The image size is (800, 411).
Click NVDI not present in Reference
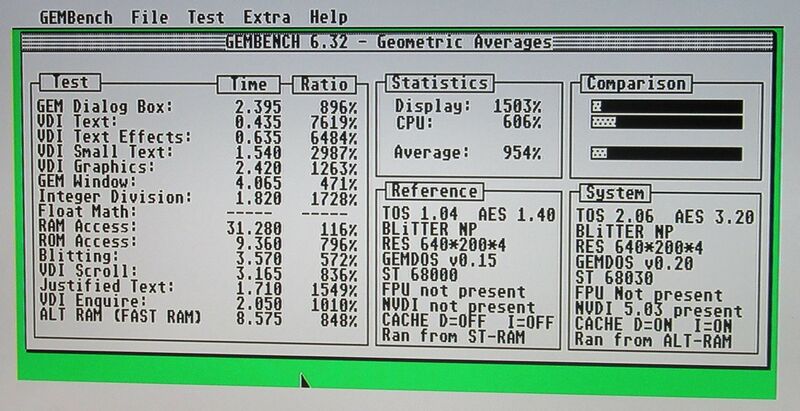(459, 306)
